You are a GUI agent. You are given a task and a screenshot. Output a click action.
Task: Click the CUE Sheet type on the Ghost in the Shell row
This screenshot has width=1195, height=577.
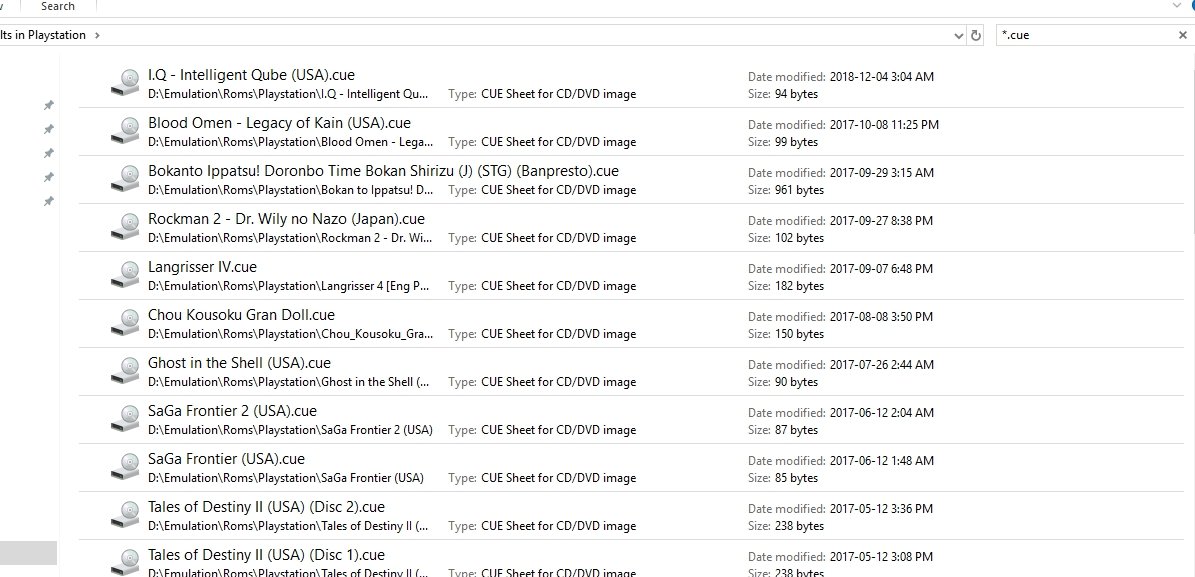559,383
